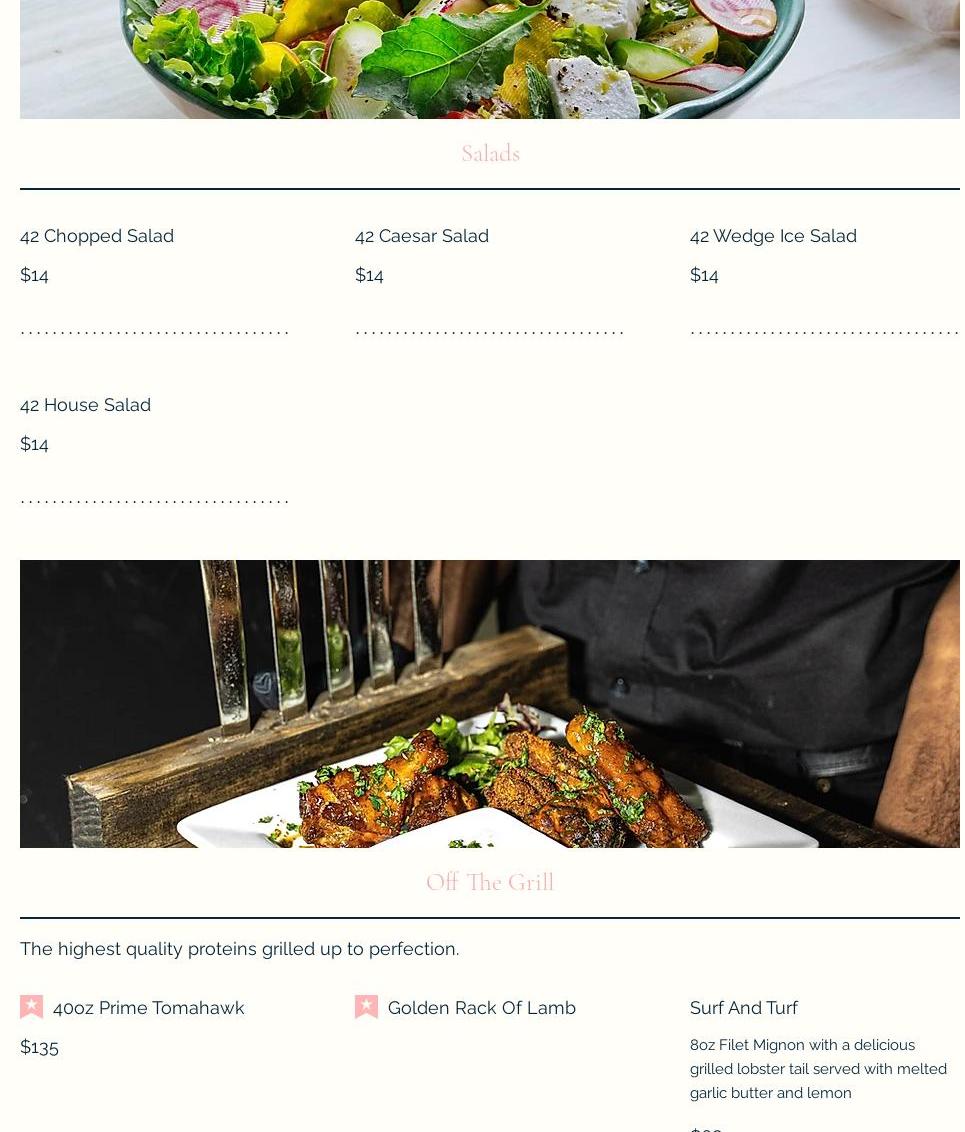The width and height of the screenshot is (965, 1132).
Task: Click the $14 price under 42 Wedge Ice Salad
Action: [704, 275]
